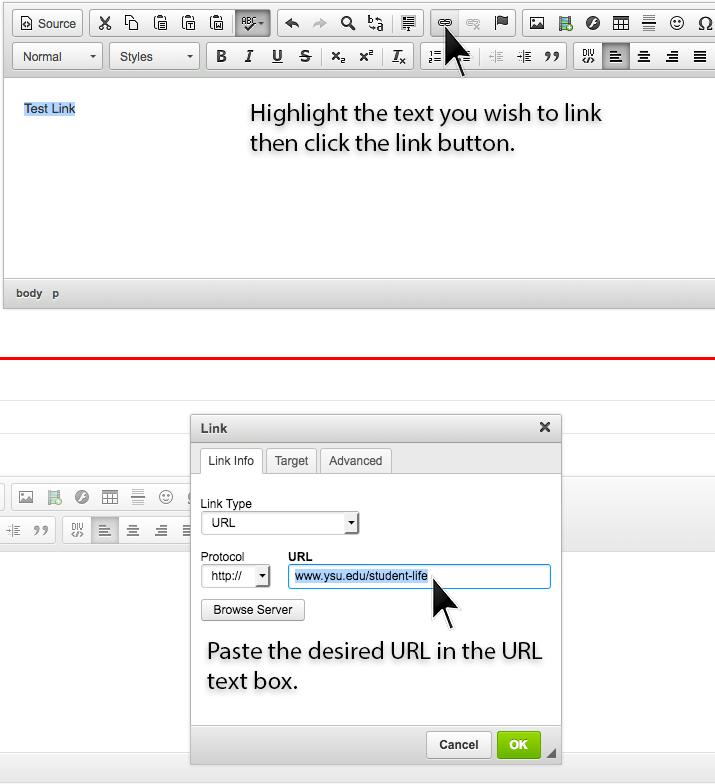Switch to the Target tab
715x784 pixels.
coord(292,460)
